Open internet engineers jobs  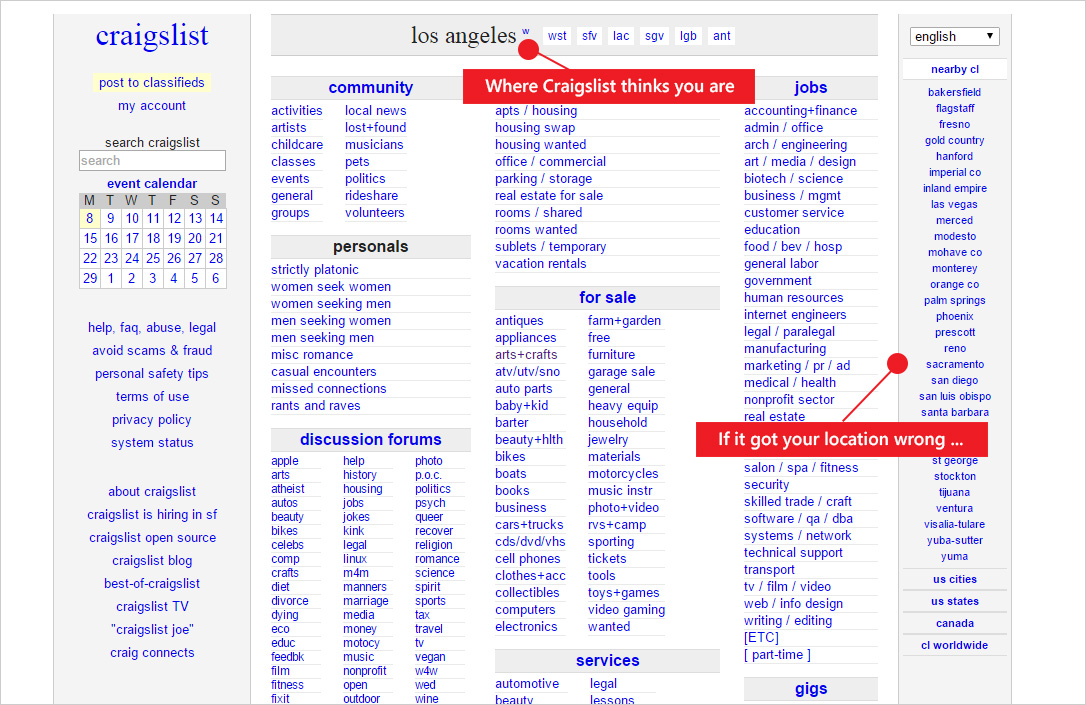coord(795,315)
